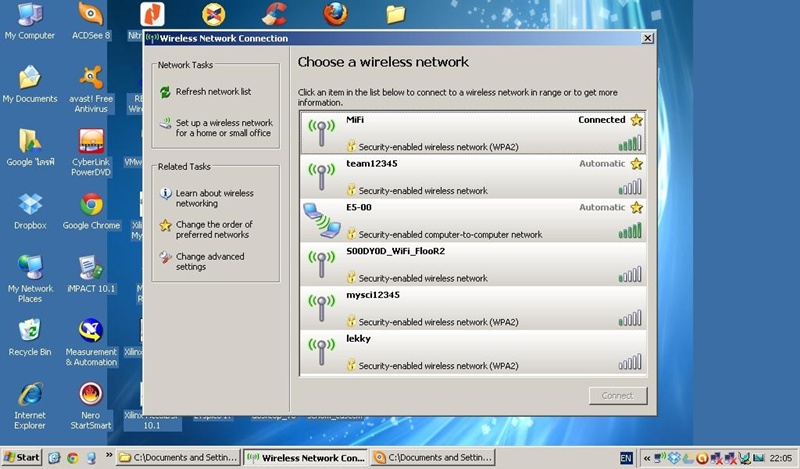Open Set up a wireless network link
Viewport: 800px width, 469px height.
224,128
